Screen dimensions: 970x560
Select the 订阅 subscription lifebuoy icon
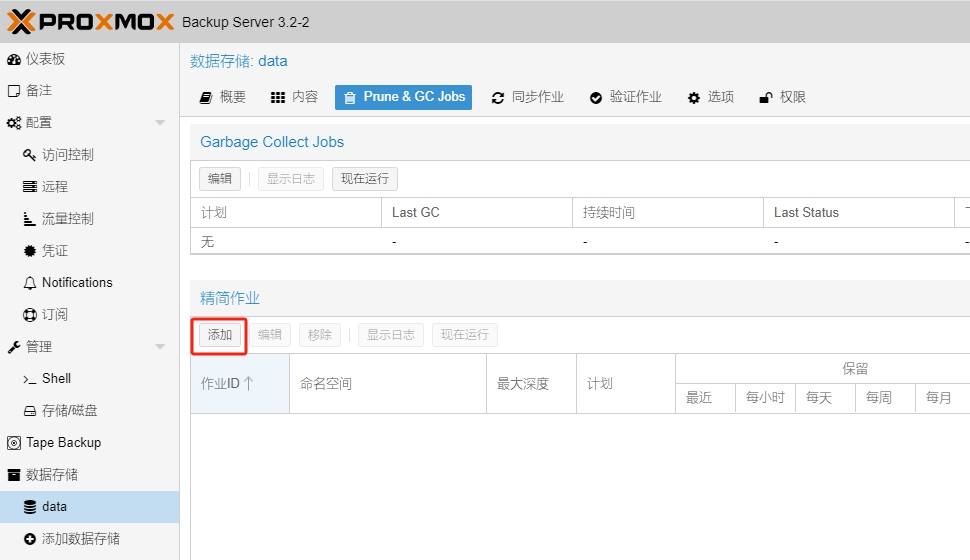coord(30,315)
